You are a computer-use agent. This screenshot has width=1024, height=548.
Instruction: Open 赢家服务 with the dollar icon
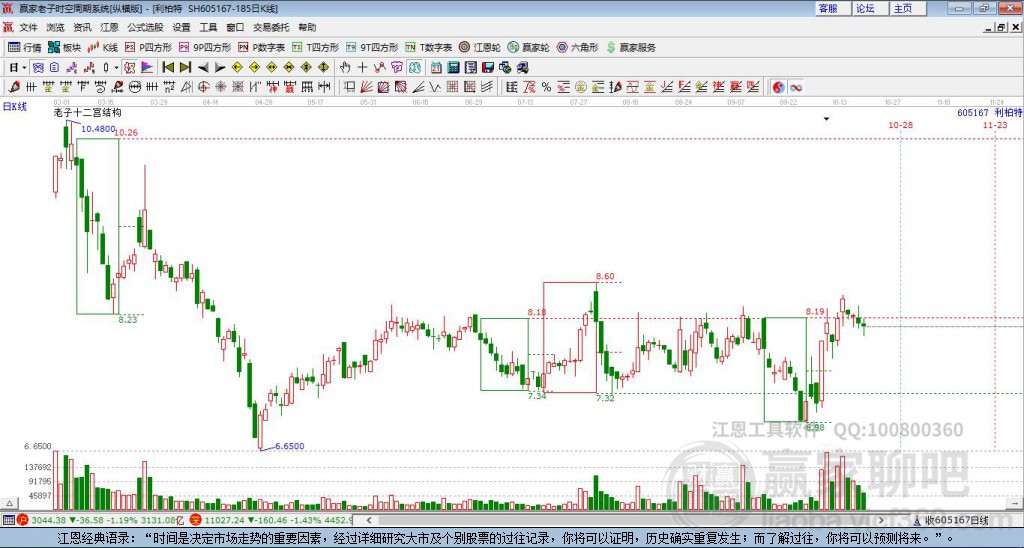pyautogui.click(x=631, y=47)
